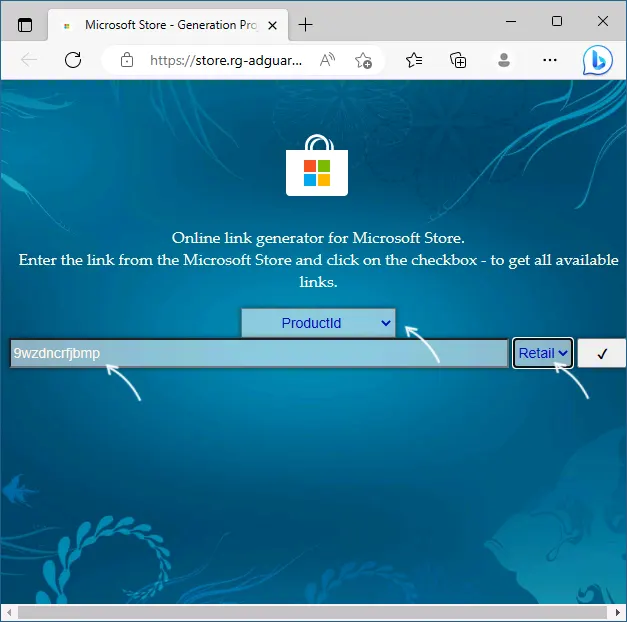View site information lock icon
Image resolution: width=627 pixels, height=622 pixels.
(127, 60)
